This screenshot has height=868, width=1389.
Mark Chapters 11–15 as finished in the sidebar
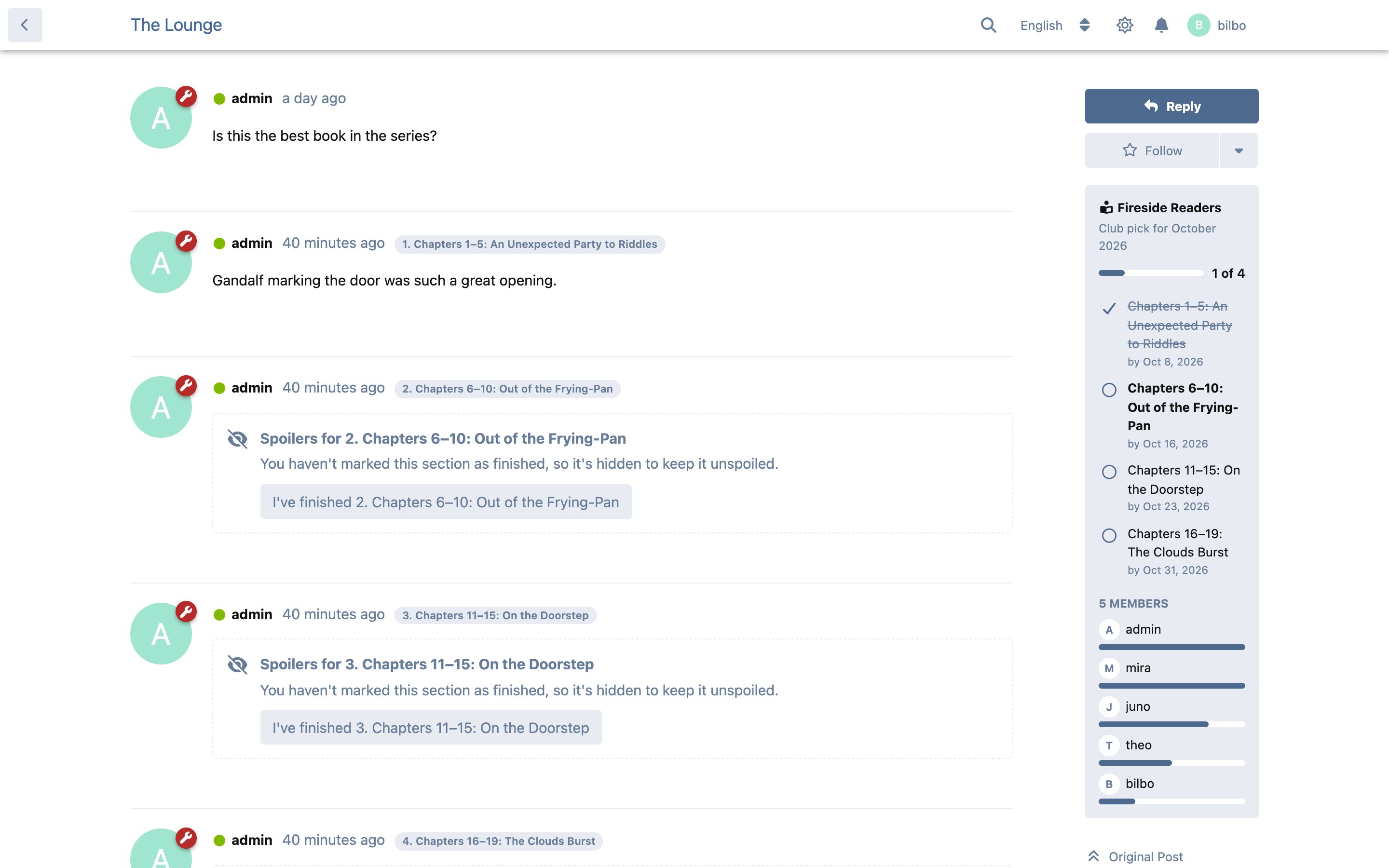click(x=1109, y=472)
